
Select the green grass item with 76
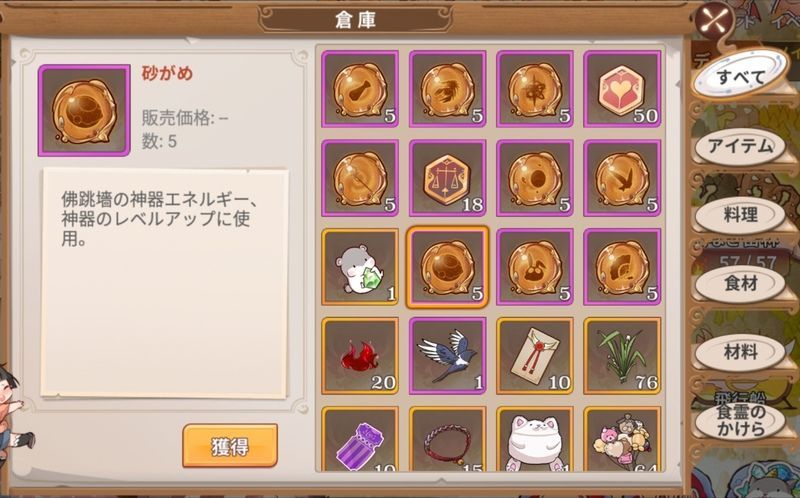[x=622, y=356]
